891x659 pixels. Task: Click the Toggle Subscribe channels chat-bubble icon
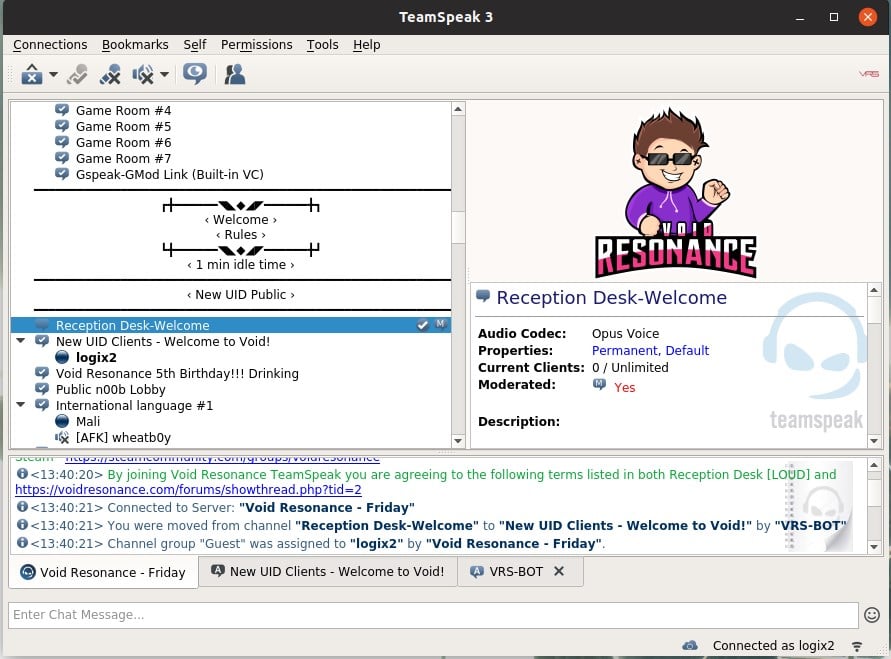(x=195, y=74)
